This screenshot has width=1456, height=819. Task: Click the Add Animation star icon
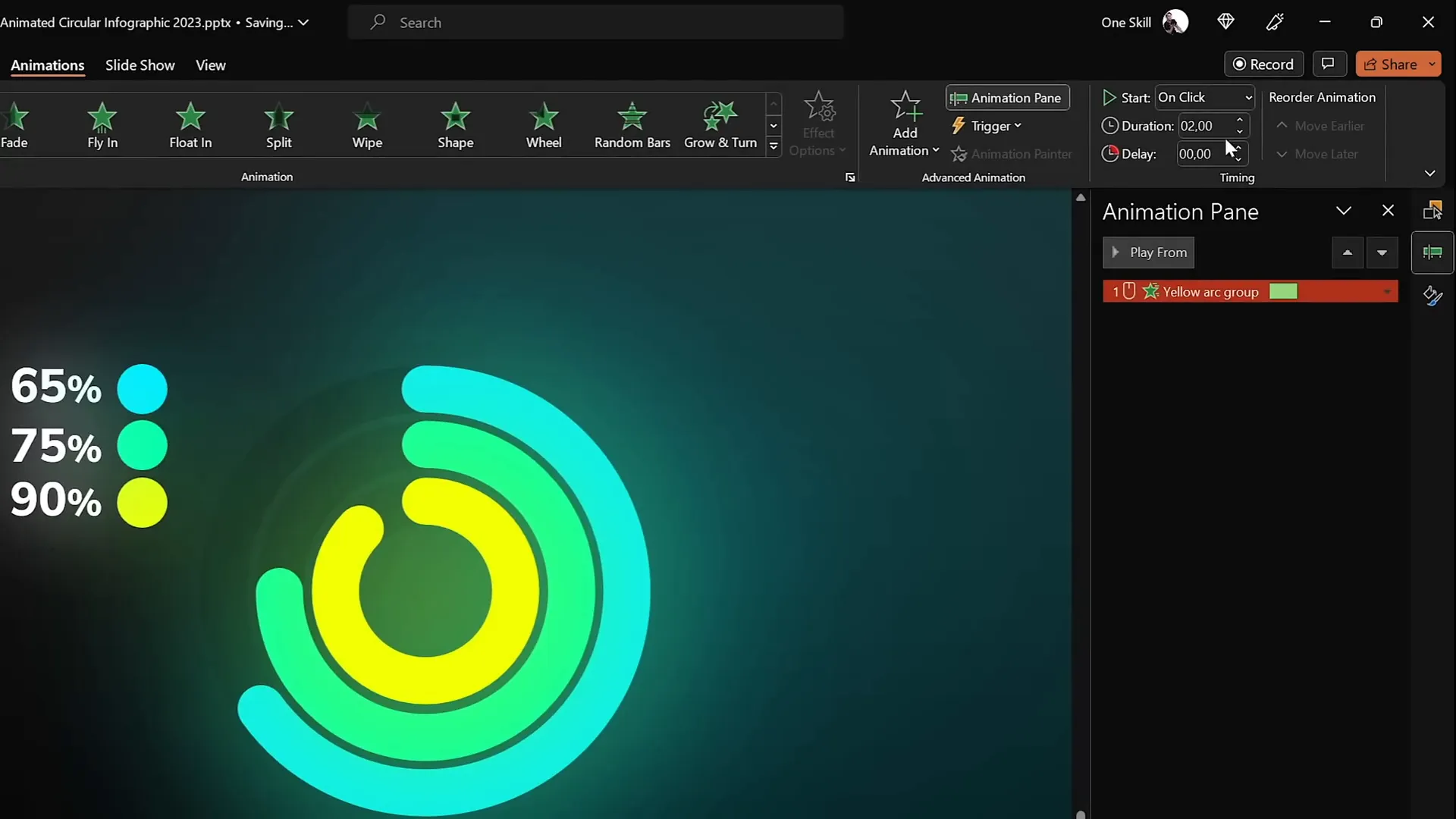tap(905, 107)
